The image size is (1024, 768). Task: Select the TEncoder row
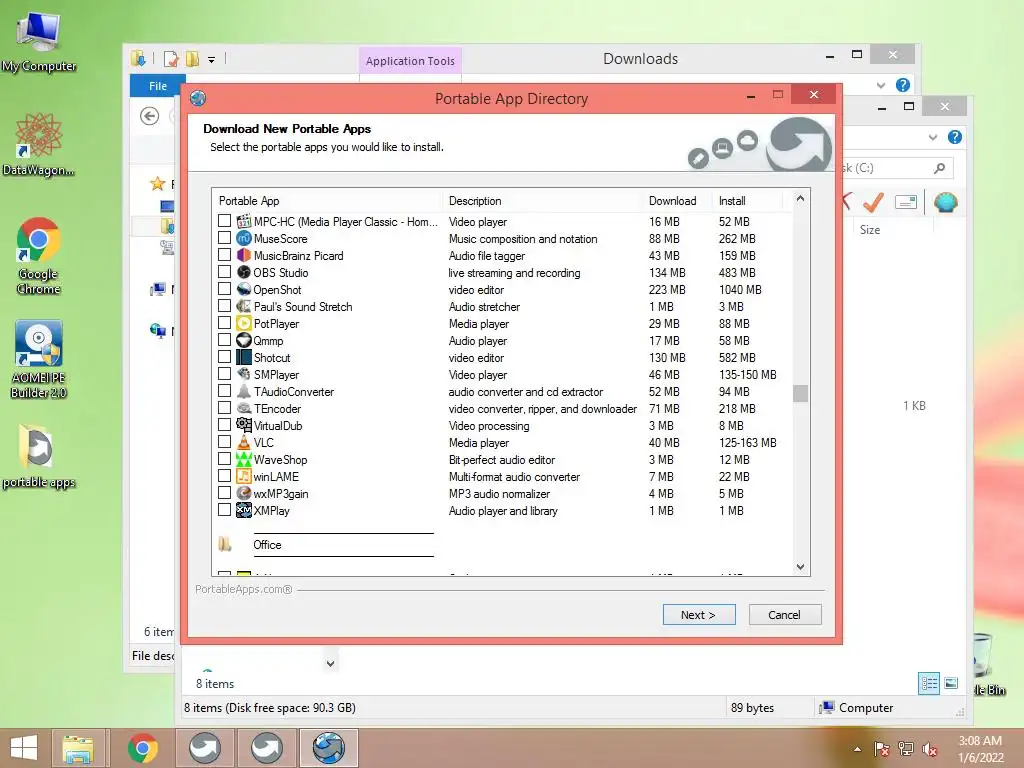[502, 408]
